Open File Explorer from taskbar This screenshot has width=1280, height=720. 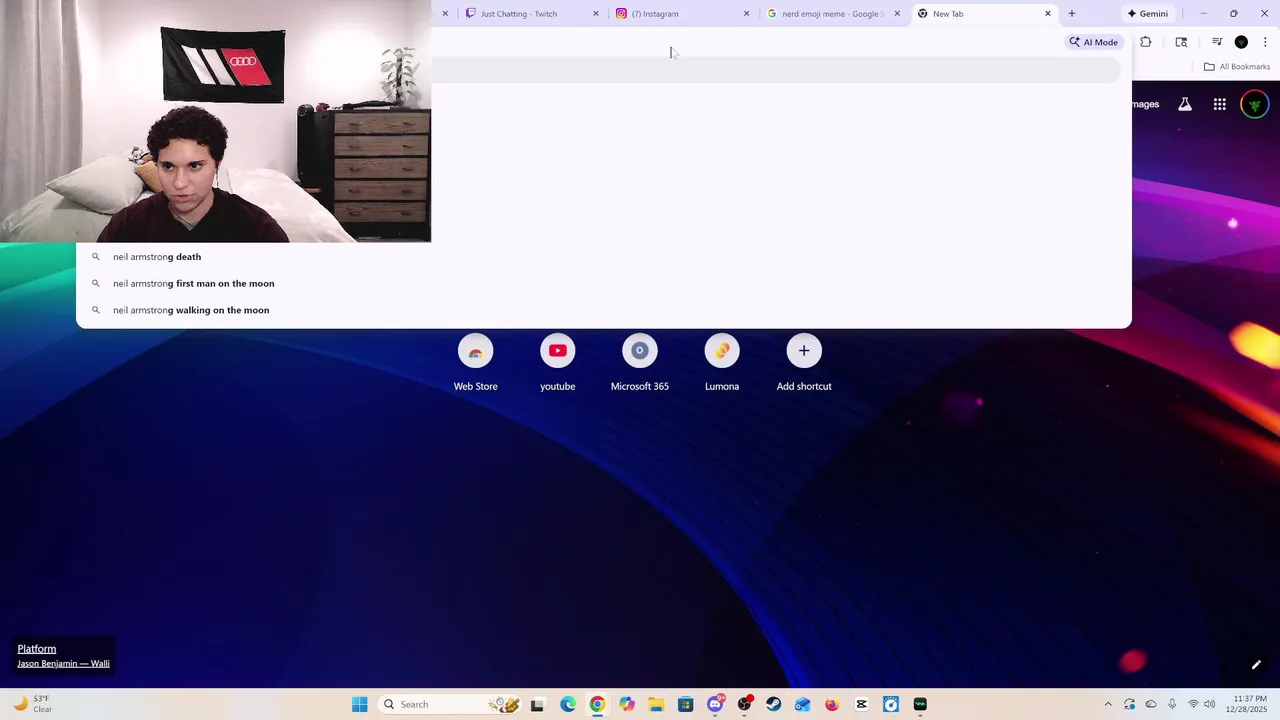(656, 705)
